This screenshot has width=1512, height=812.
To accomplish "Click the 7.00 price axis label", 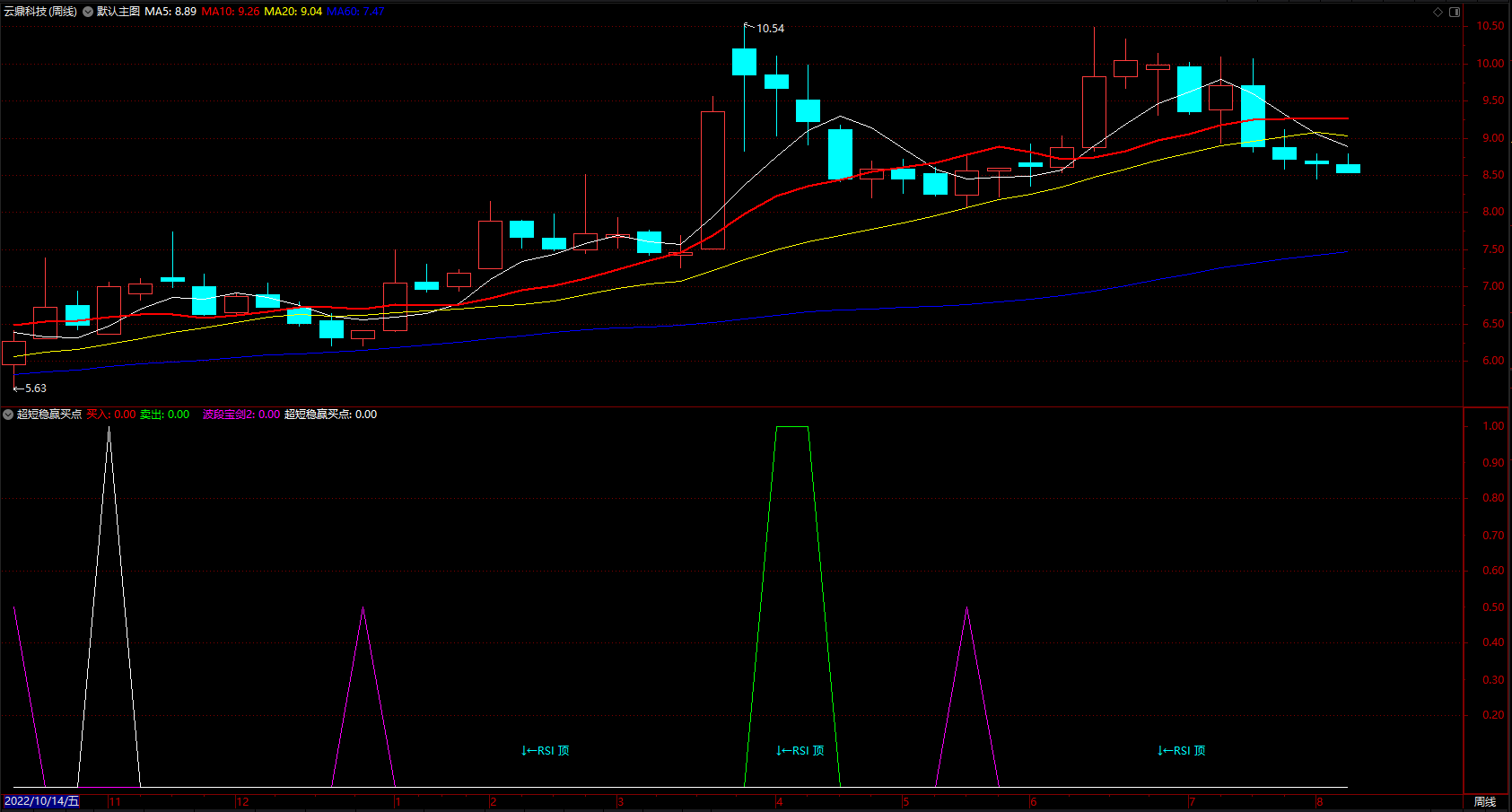I will click(x=1493, y=286).
